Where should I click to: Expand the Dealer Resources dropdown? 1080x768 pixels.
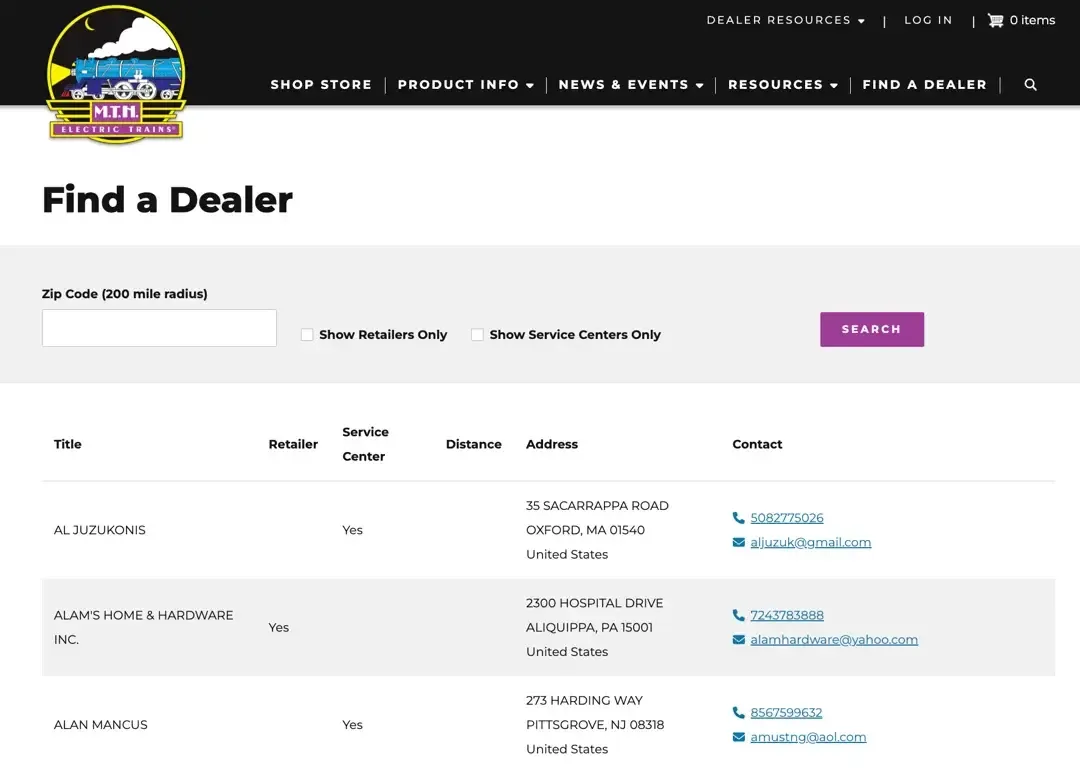coord(785,21)
